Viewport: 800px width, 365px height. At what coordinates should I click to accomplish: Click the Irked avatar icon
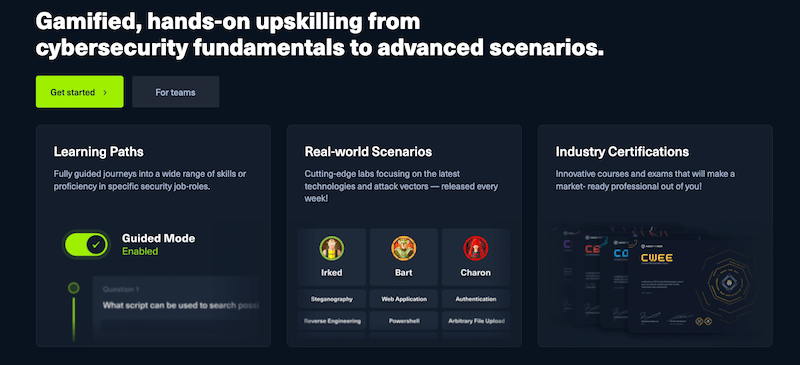pyautogui.click(x=332, y=249)
